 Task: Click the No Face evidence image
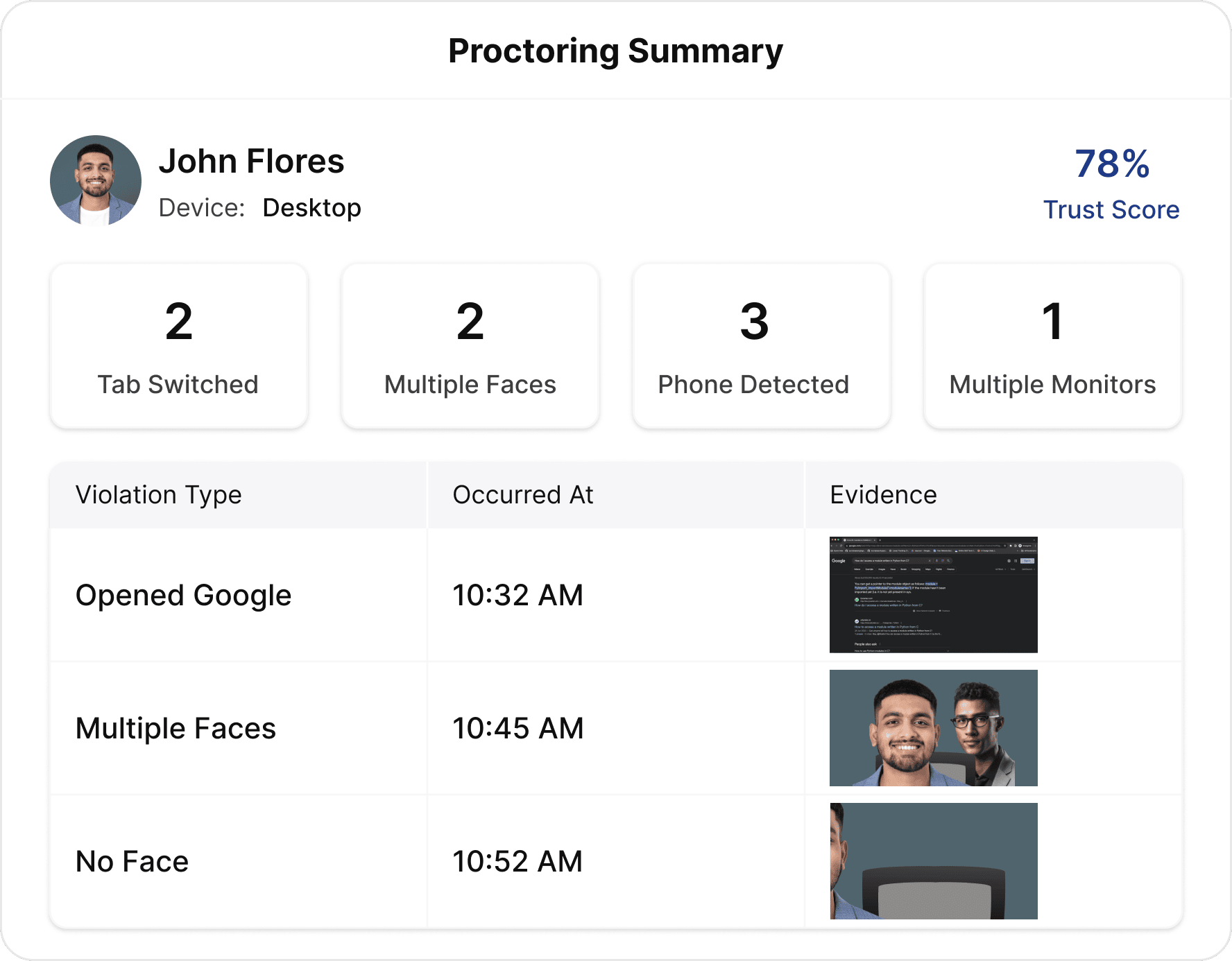[x=932, y=860]
